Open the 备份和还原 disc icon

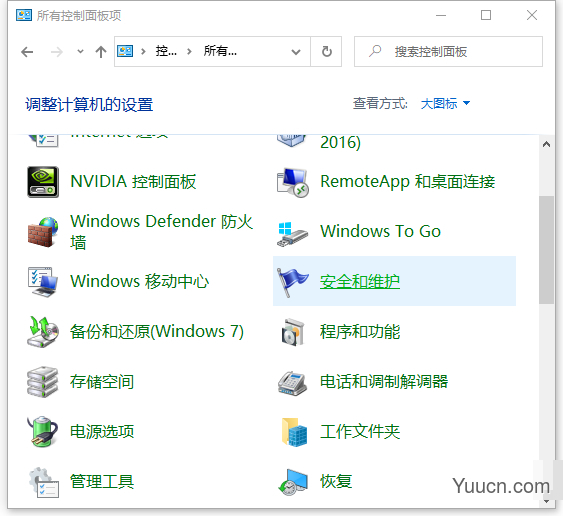[x=43, y=332]
